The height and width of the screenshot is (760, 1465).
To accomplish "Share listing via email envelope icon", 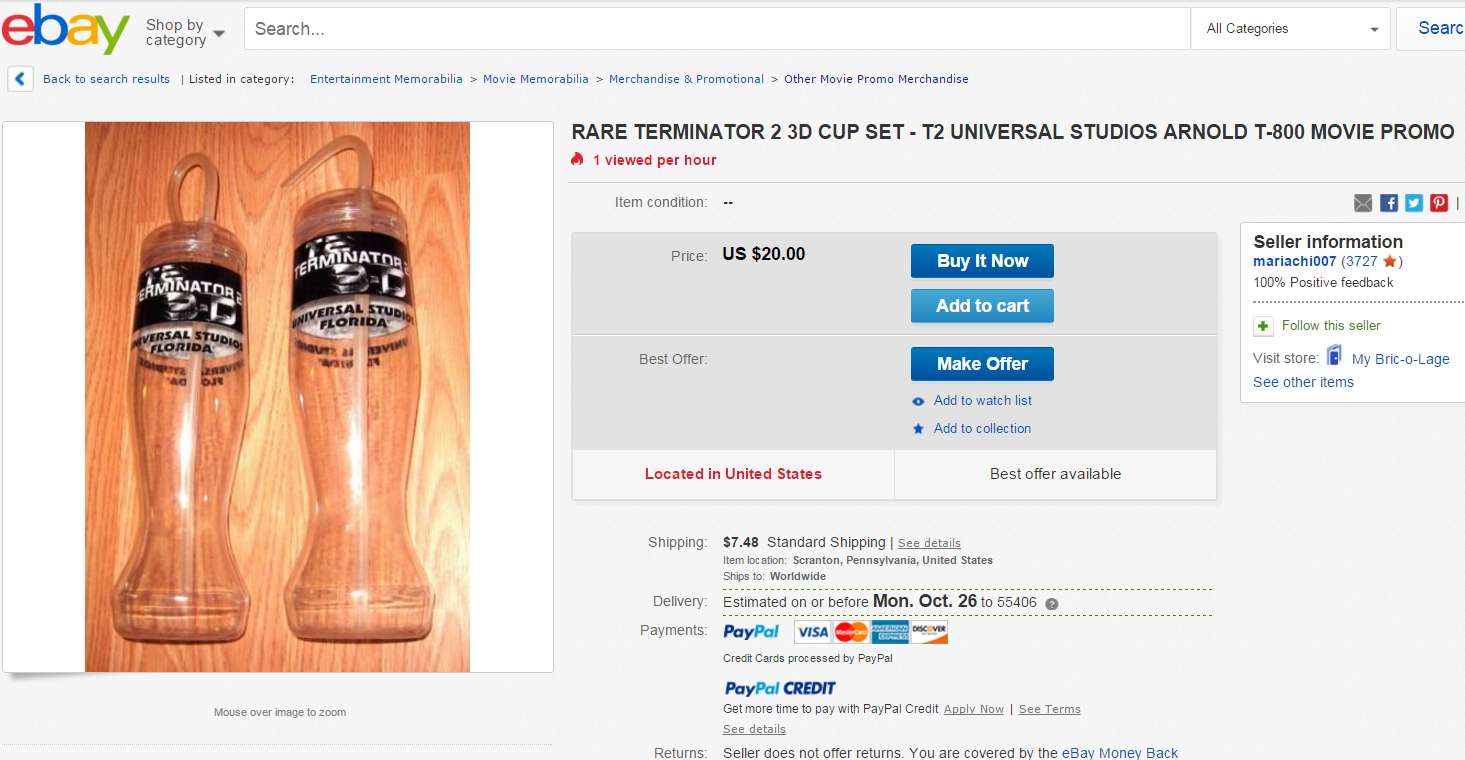I will click(1363, 203).
